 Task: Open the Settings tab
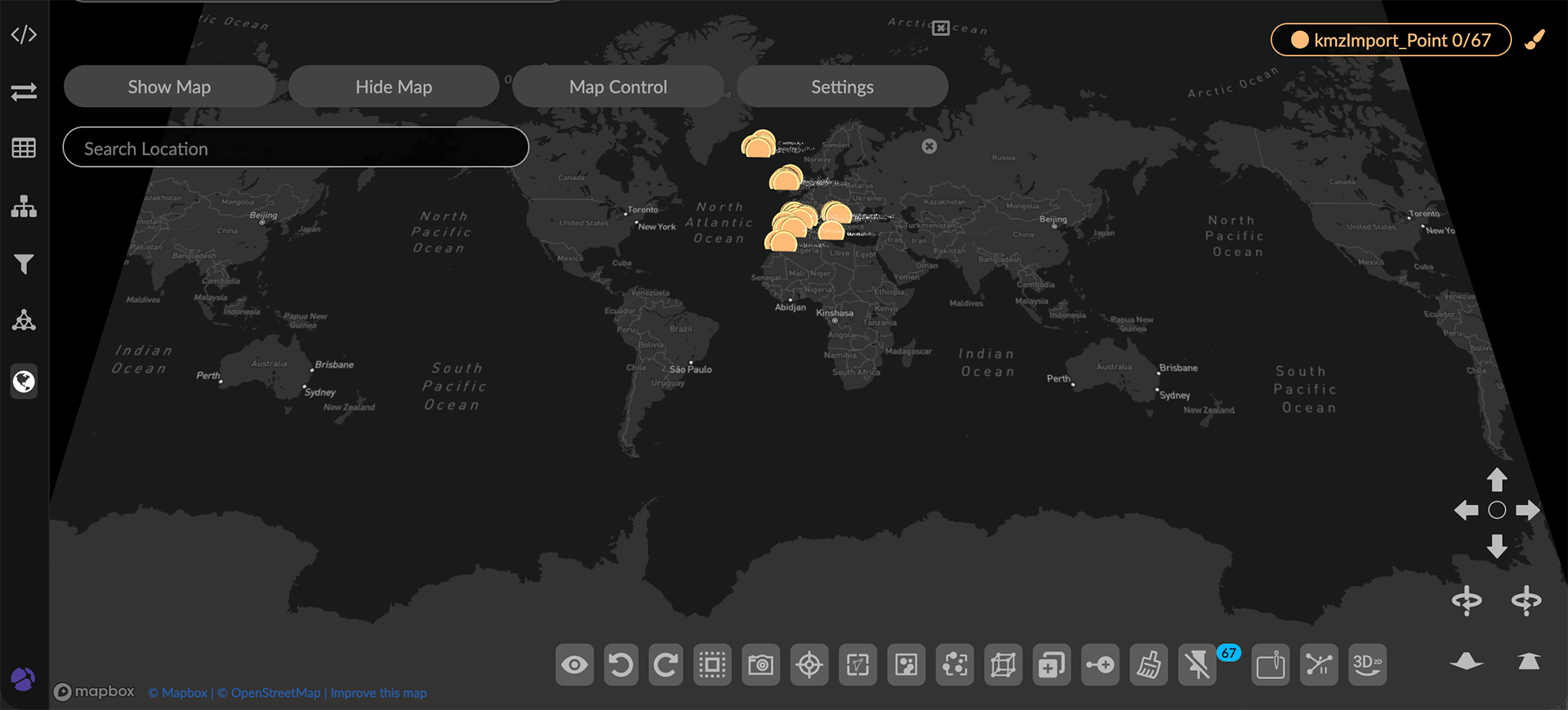(842, 87)
